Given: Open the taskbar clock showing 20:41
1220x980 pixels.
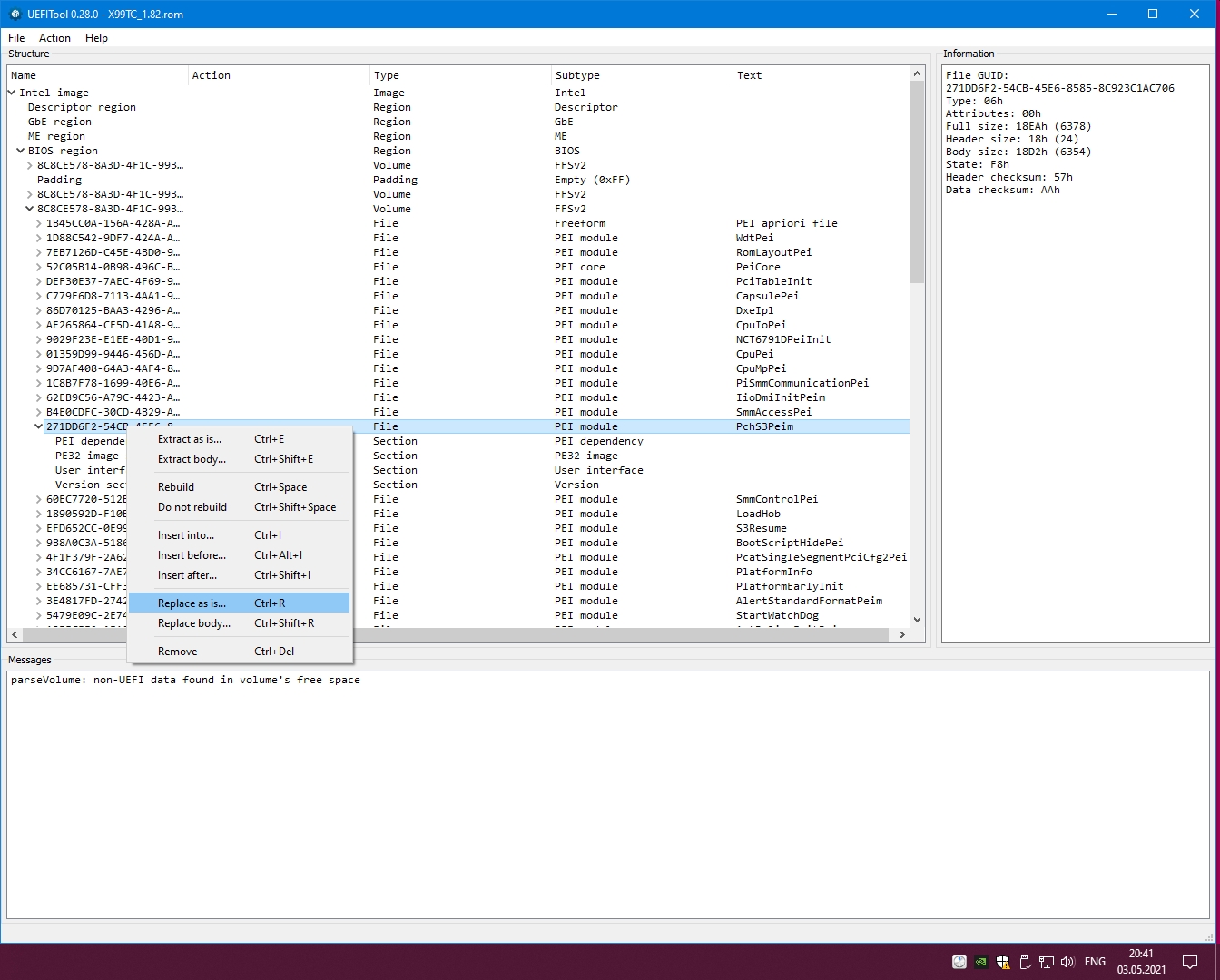Looking at the screenshot, I should pyautogui.click(x=1141, y=962).
